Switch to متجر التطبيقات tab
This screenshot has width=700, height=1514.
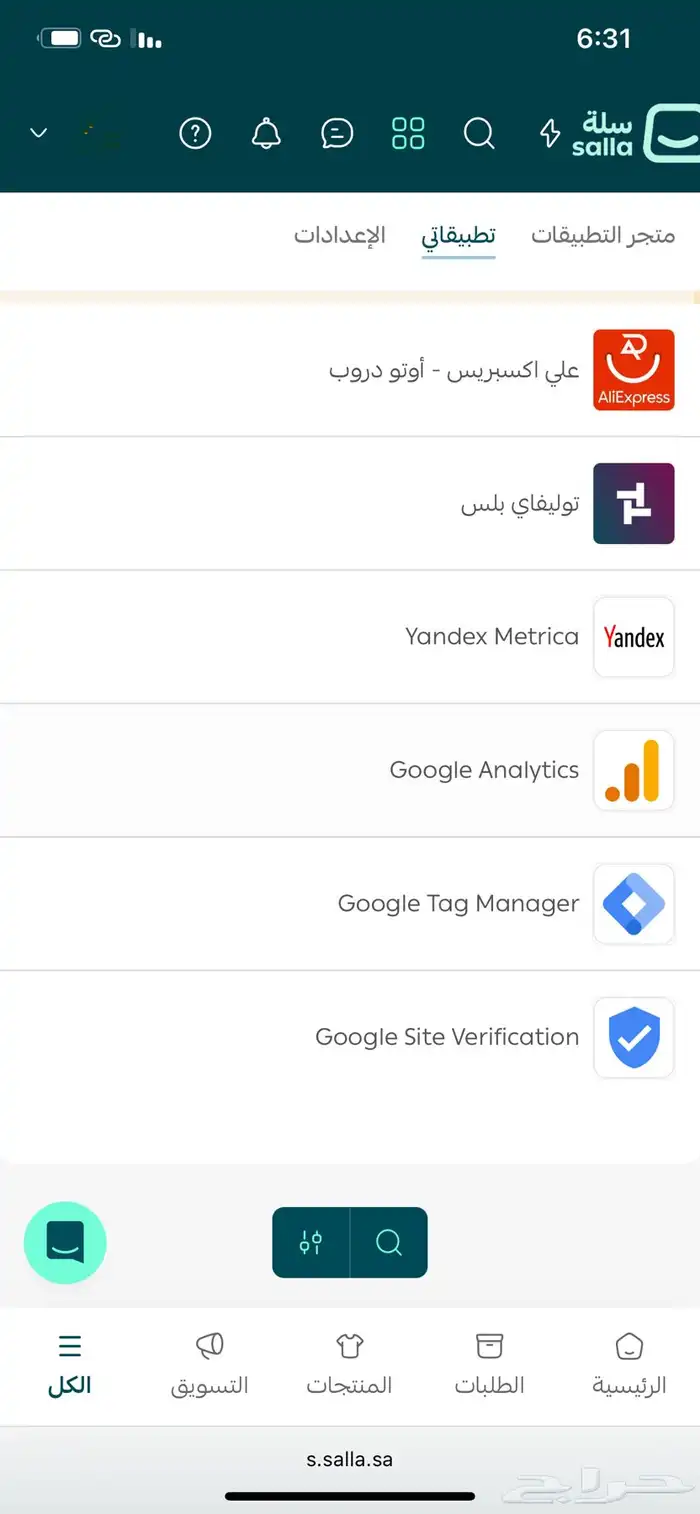[x=602, y=236]
